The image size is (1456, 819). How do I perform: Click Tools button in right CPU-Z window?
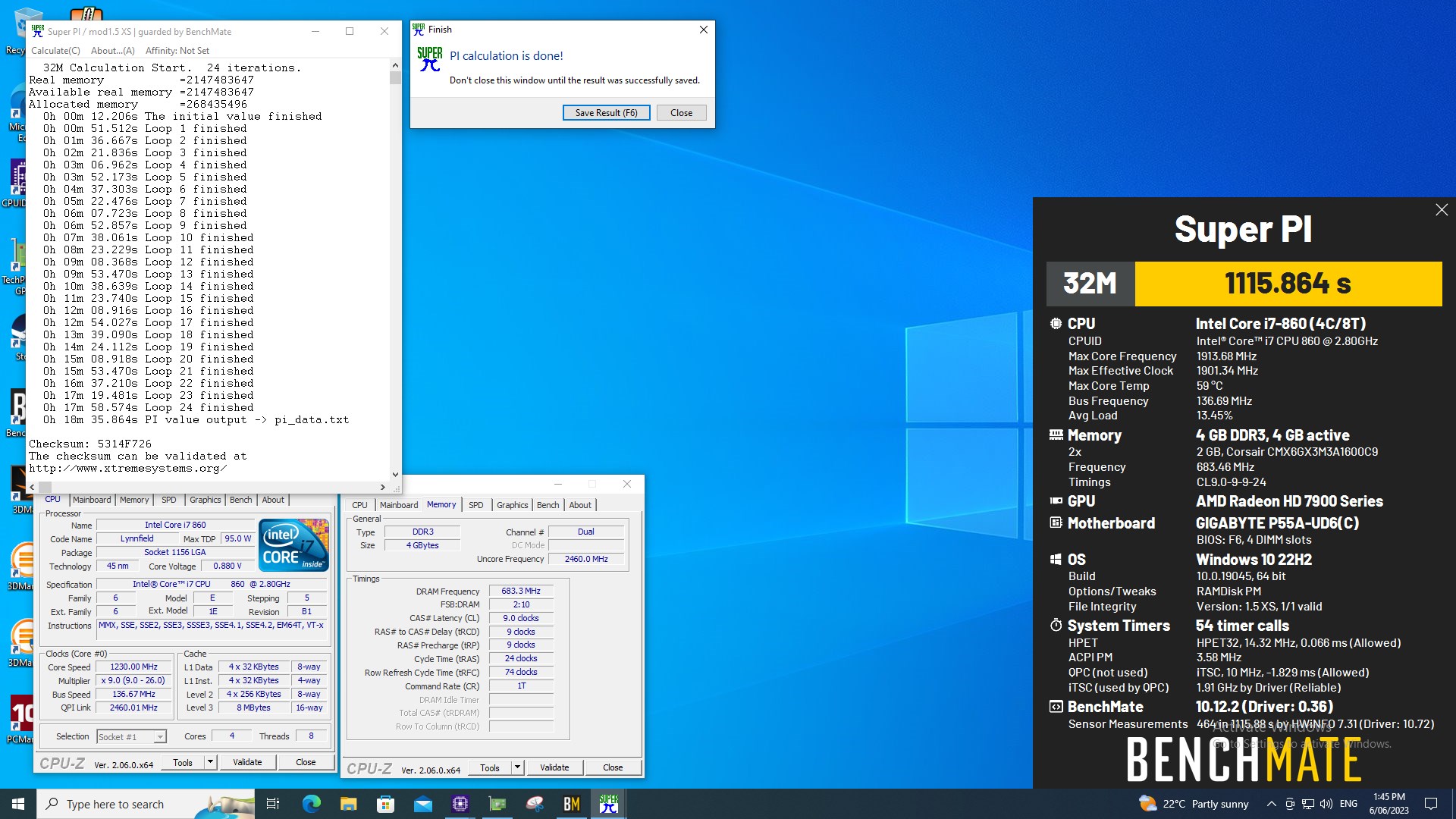coord(490,767)
